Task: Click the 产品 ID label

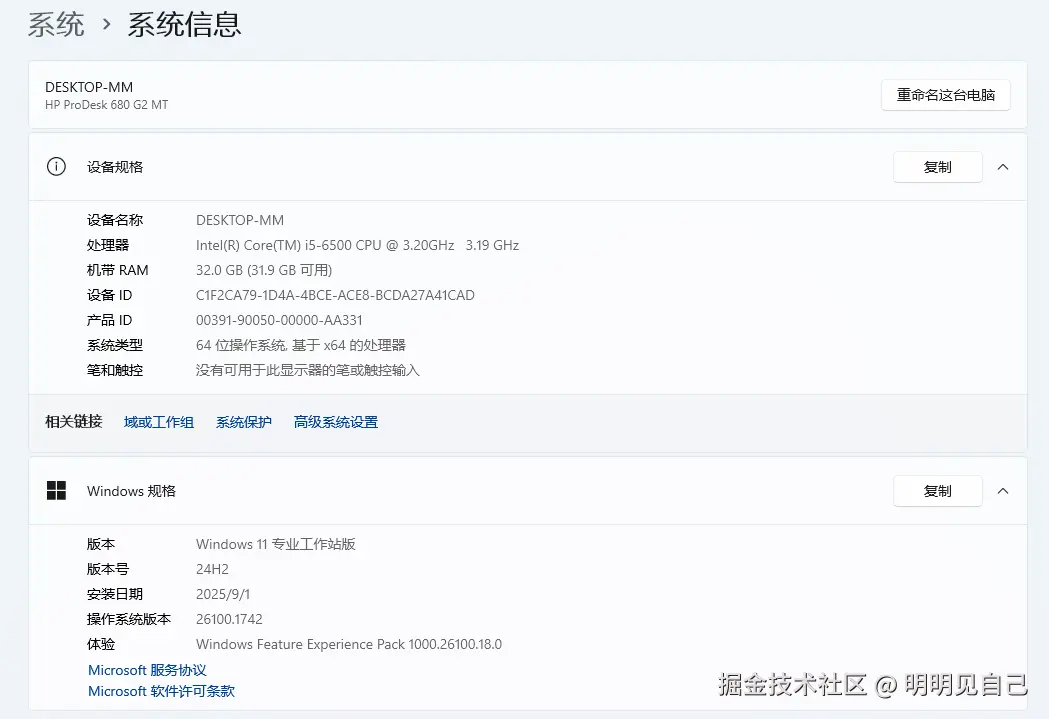Action: click(x=110, y=320)
